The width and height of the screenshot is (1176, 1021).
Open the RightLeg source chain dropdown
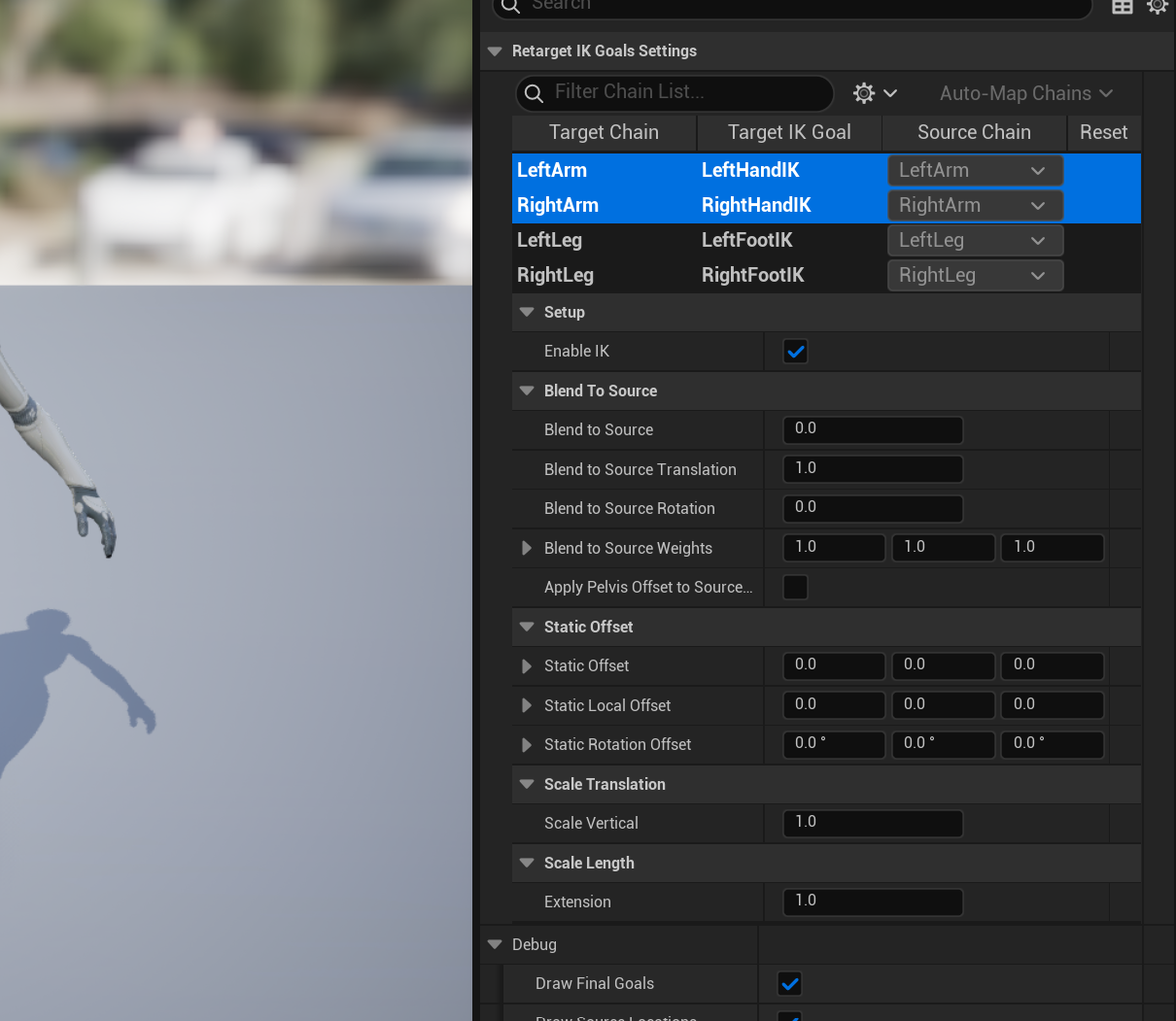point(974,276)
